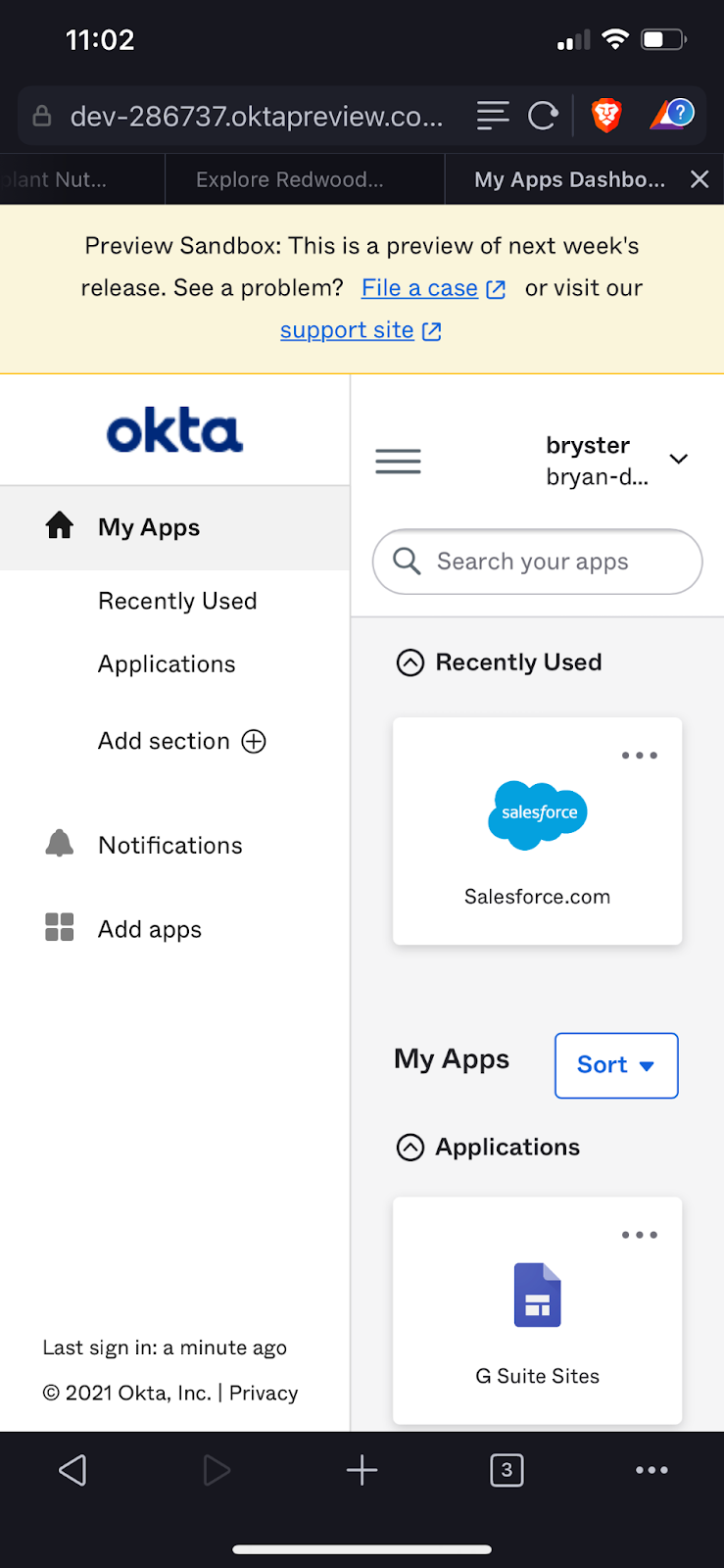Open reader mode icon in address bar
The height and width of the screenshot is (1568, 724).
coord(493,116)
